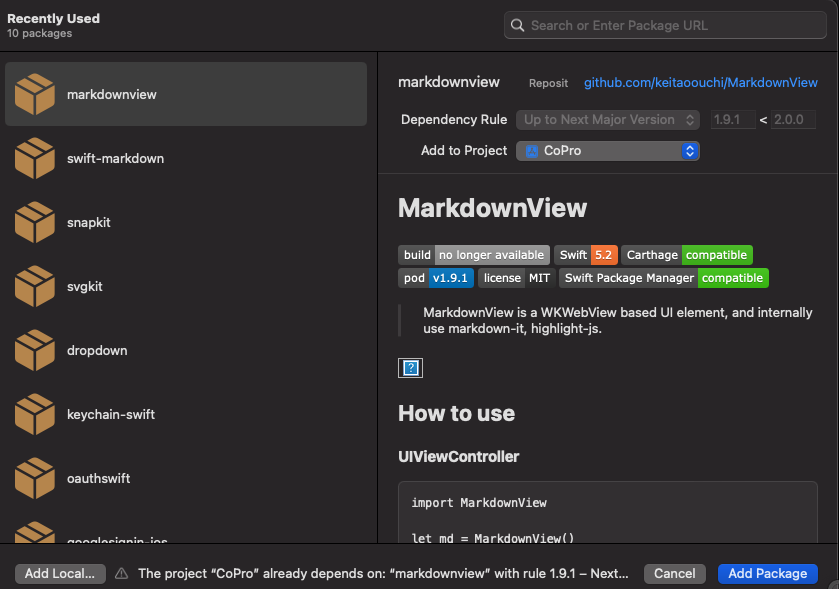Click the Add Local... button
The image size is (839, 589).
tap(60, 573)
